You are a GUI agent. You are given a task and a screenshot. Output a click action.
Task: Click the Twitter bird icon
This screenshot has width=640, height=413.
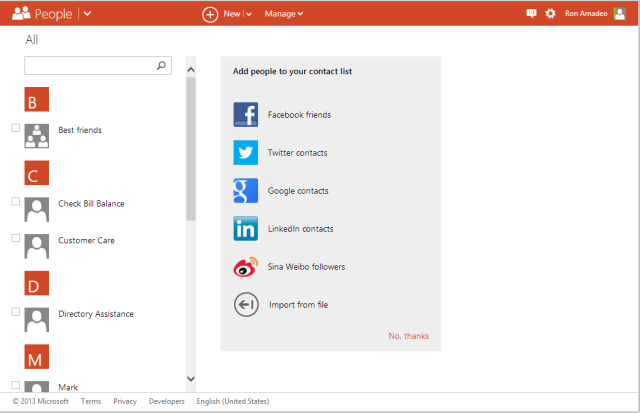246,153
